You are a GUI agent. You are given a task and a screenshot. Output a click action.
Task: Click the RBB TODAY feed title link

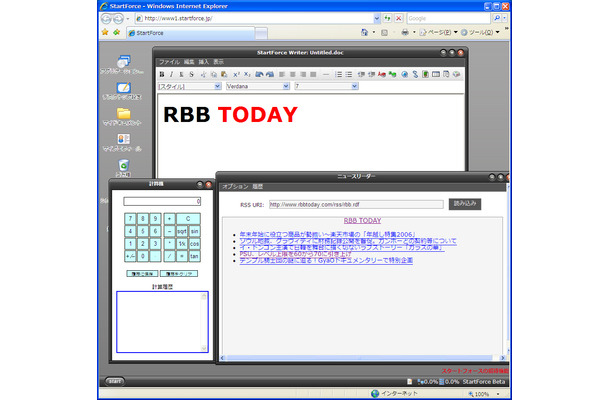tap(362, 221)
